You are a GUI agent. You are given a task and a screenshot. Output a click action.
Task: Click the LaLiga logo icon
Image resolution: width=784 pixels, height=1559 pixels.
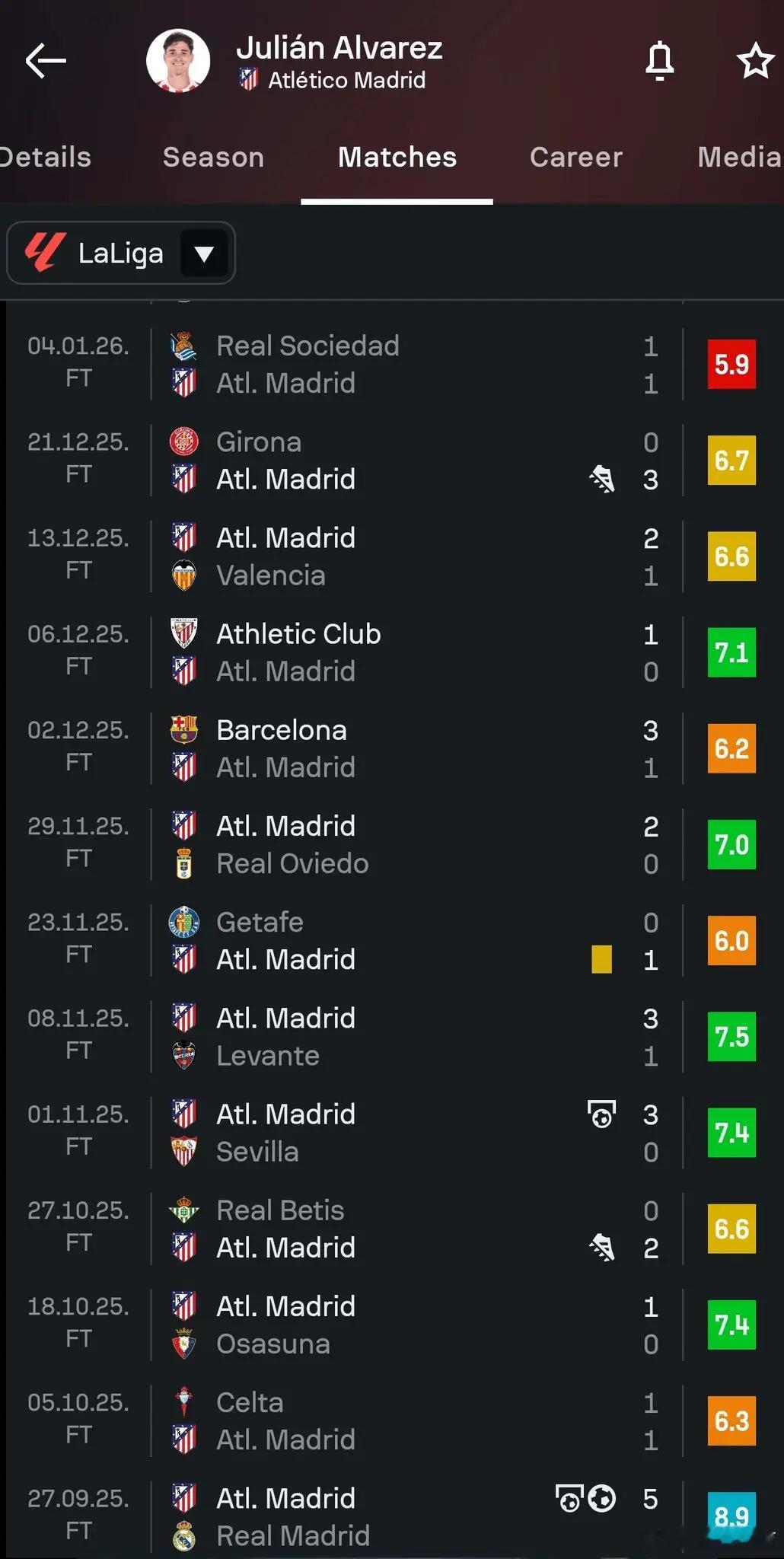tap(45, 253)
